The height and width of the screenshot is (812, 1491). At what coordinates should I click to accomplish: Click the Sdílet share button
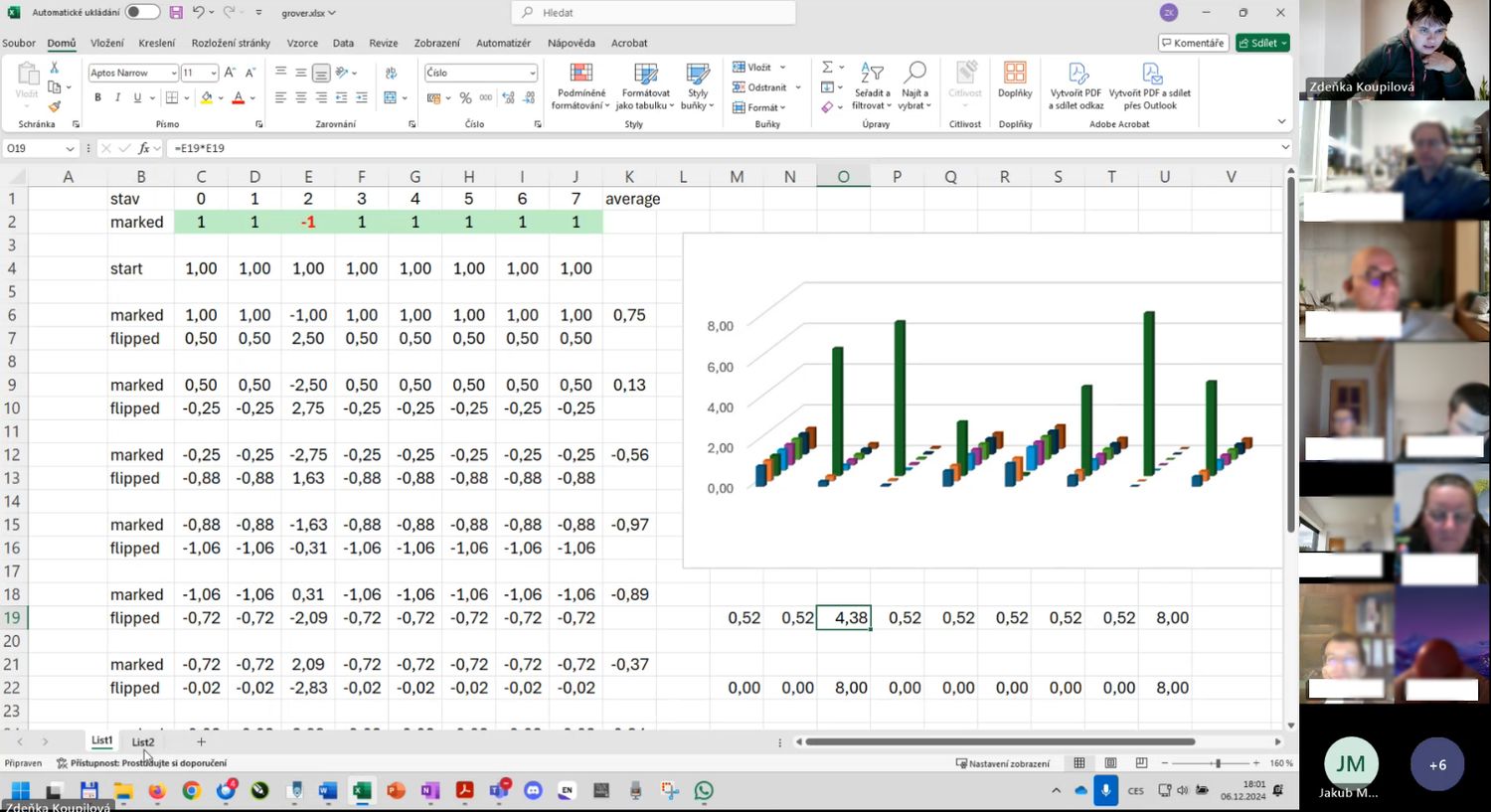coord(1262,43)
